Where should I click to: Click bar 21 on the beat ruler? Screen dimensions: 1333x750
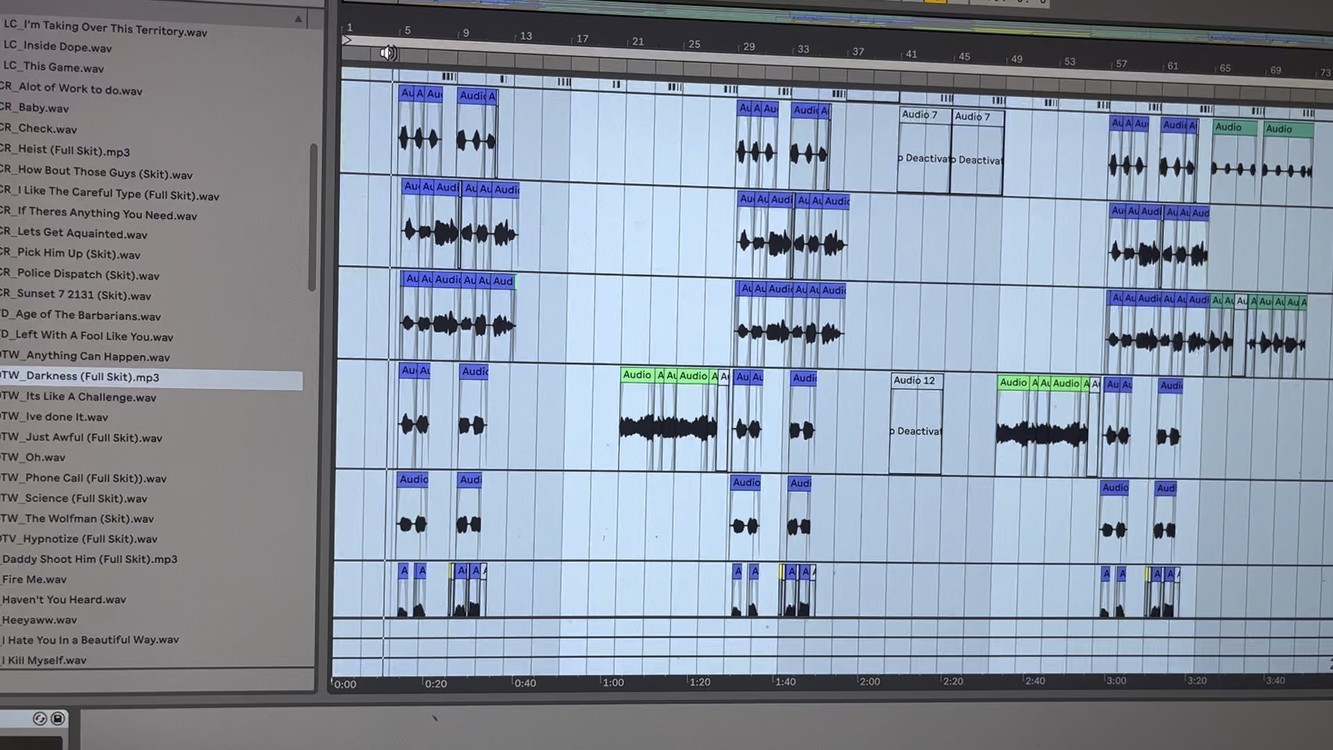(x=637, y=42)
